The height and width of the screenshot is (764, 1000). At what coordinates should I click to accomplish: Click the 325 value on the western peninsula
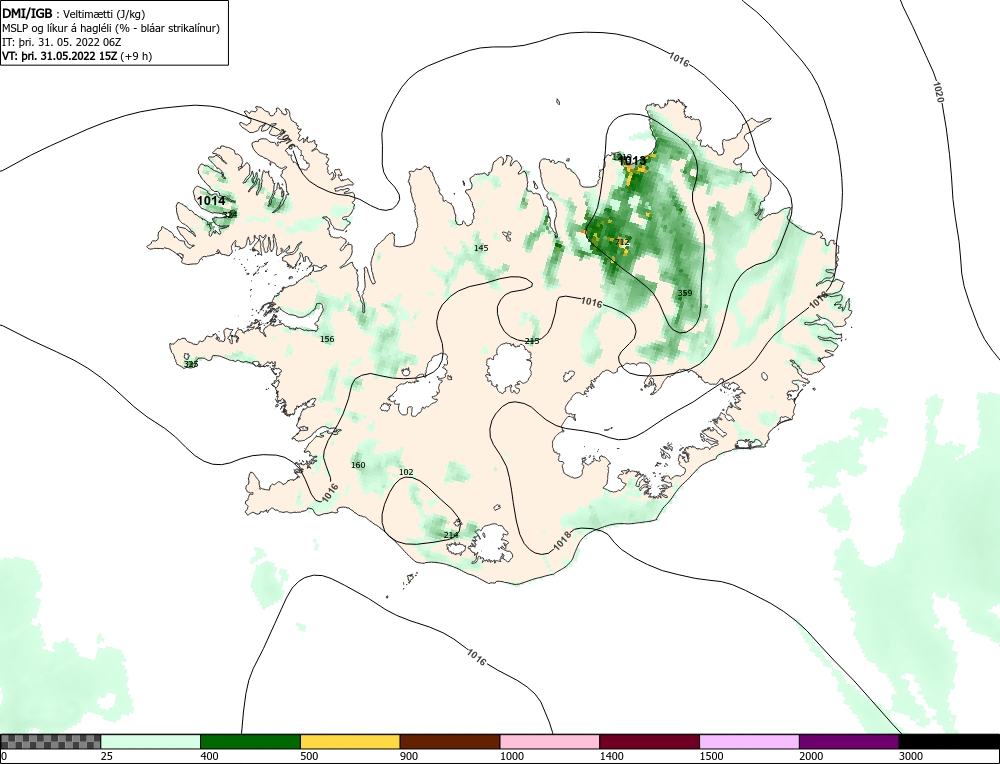point(191,364)
